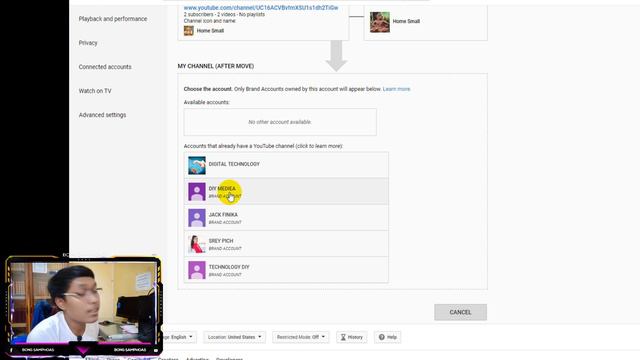The height and width of the screenshot is (360, 640).
Task: Select the TECHNOLOGY DIY brand account
Action: (286, 270)
